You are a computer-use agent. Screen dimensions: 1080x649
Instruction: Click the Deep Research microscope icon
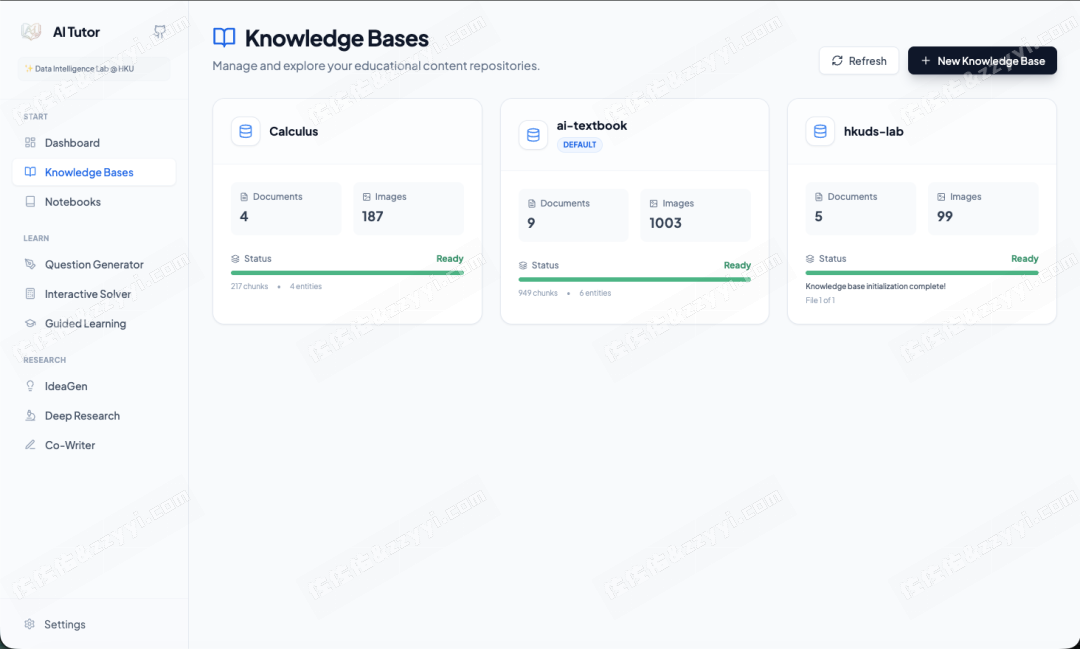[30, 415]
